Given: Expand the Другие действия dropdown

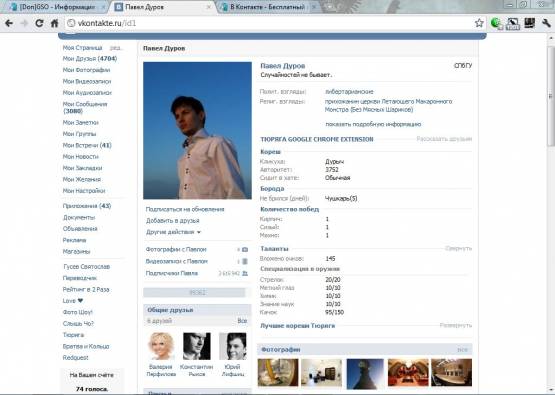Looking at the screenshot, I should tap(173, 232).
